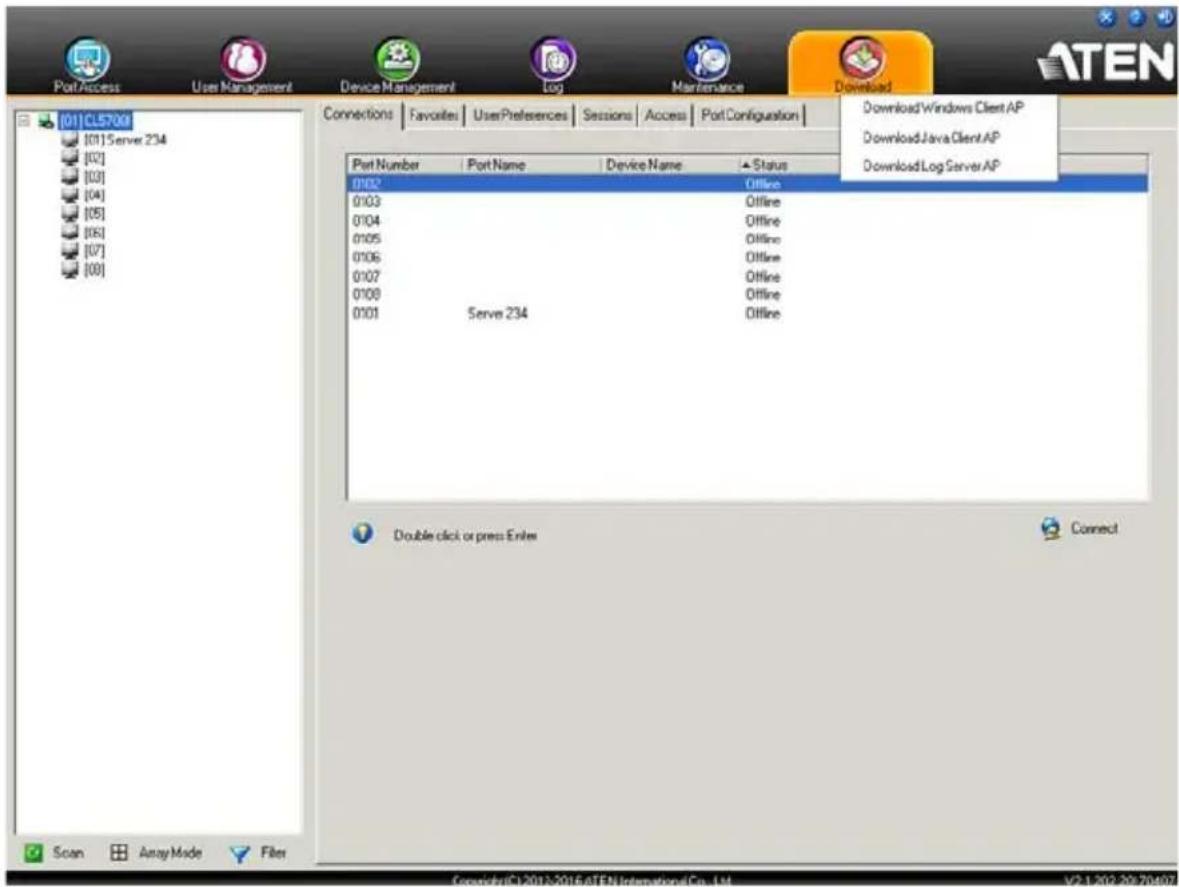Screen dimensions: 1179x887
Task: Select port row 0108
Action: click(x=747, y=294)
